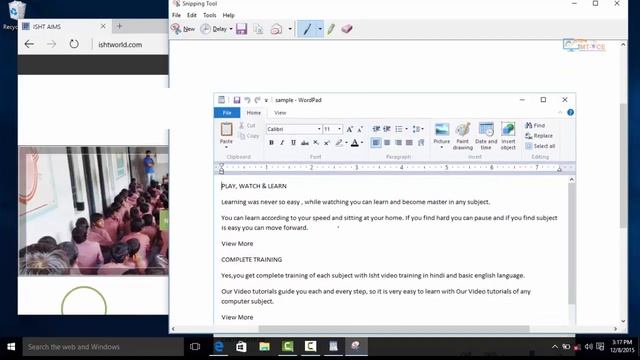Click the Send Snip envelope icon
Image resolution: width=640 pixels, height=360 pixels.
(x=276, y=29)
